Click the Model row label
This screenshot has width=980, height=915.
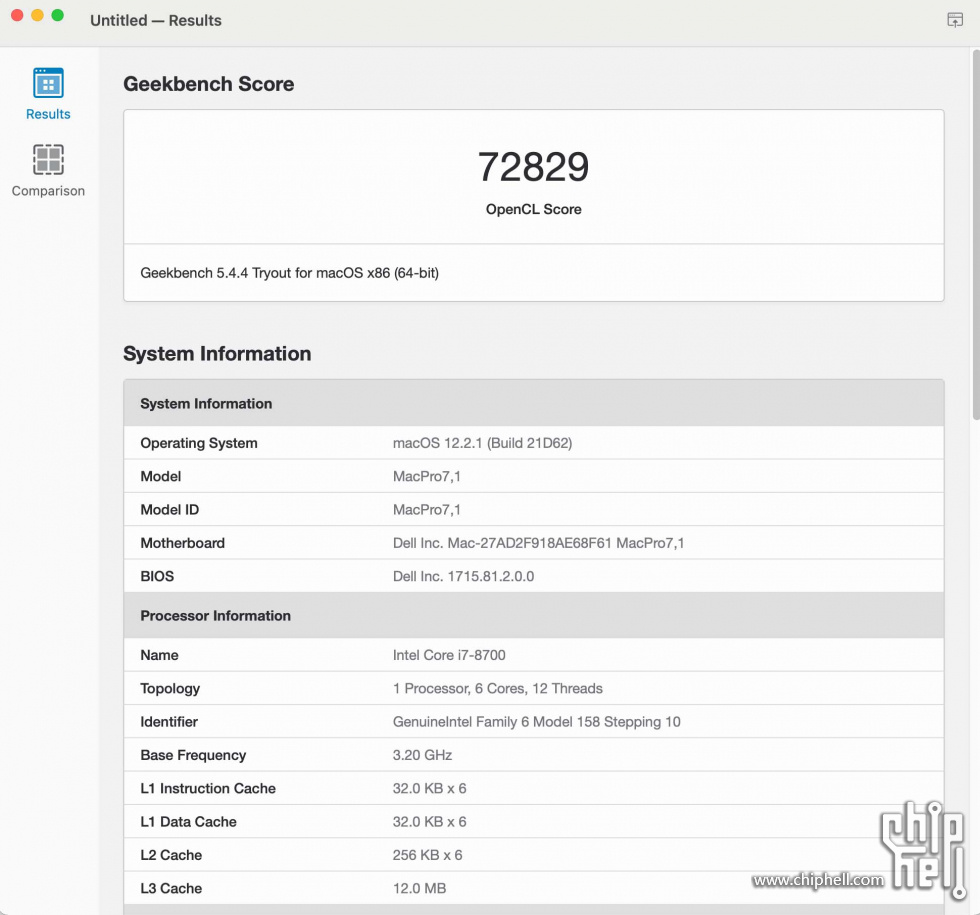pos(161,476)
